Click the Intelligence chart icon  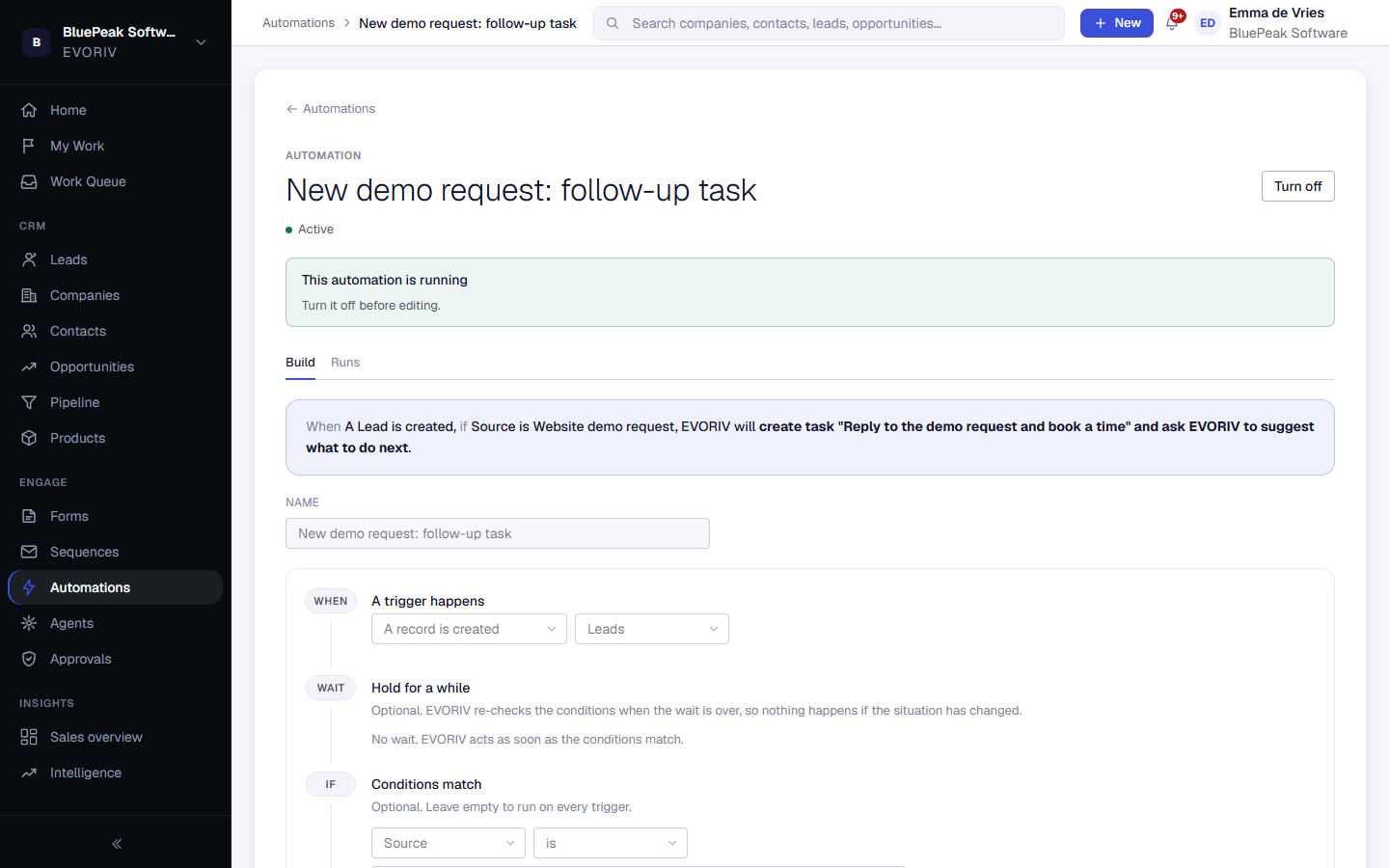pos(29,773)
